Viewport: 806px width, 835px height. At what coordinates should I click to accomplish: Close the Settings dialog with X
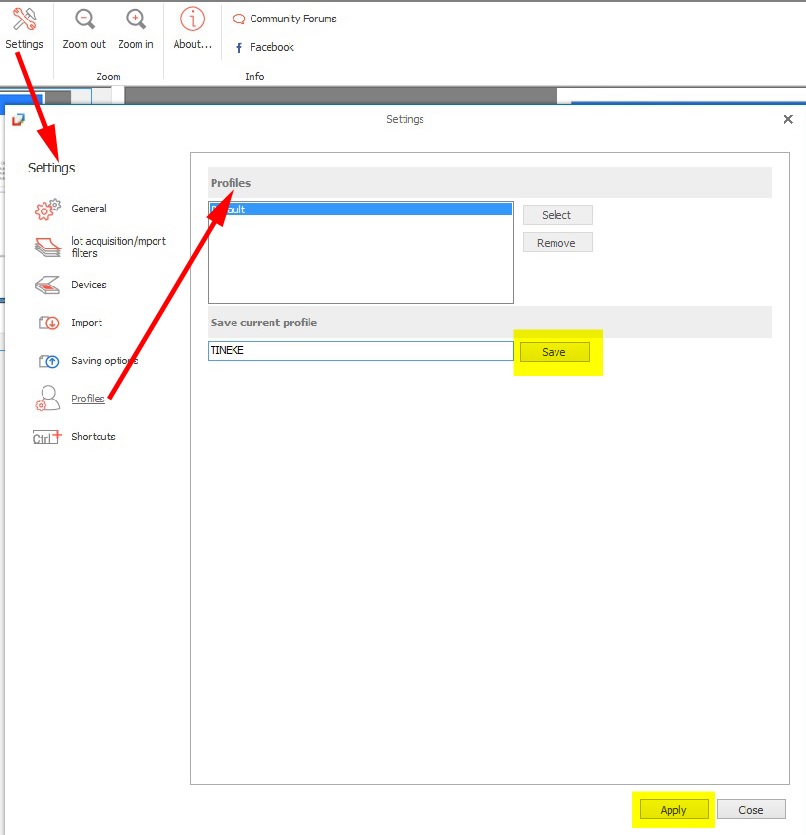788,119
